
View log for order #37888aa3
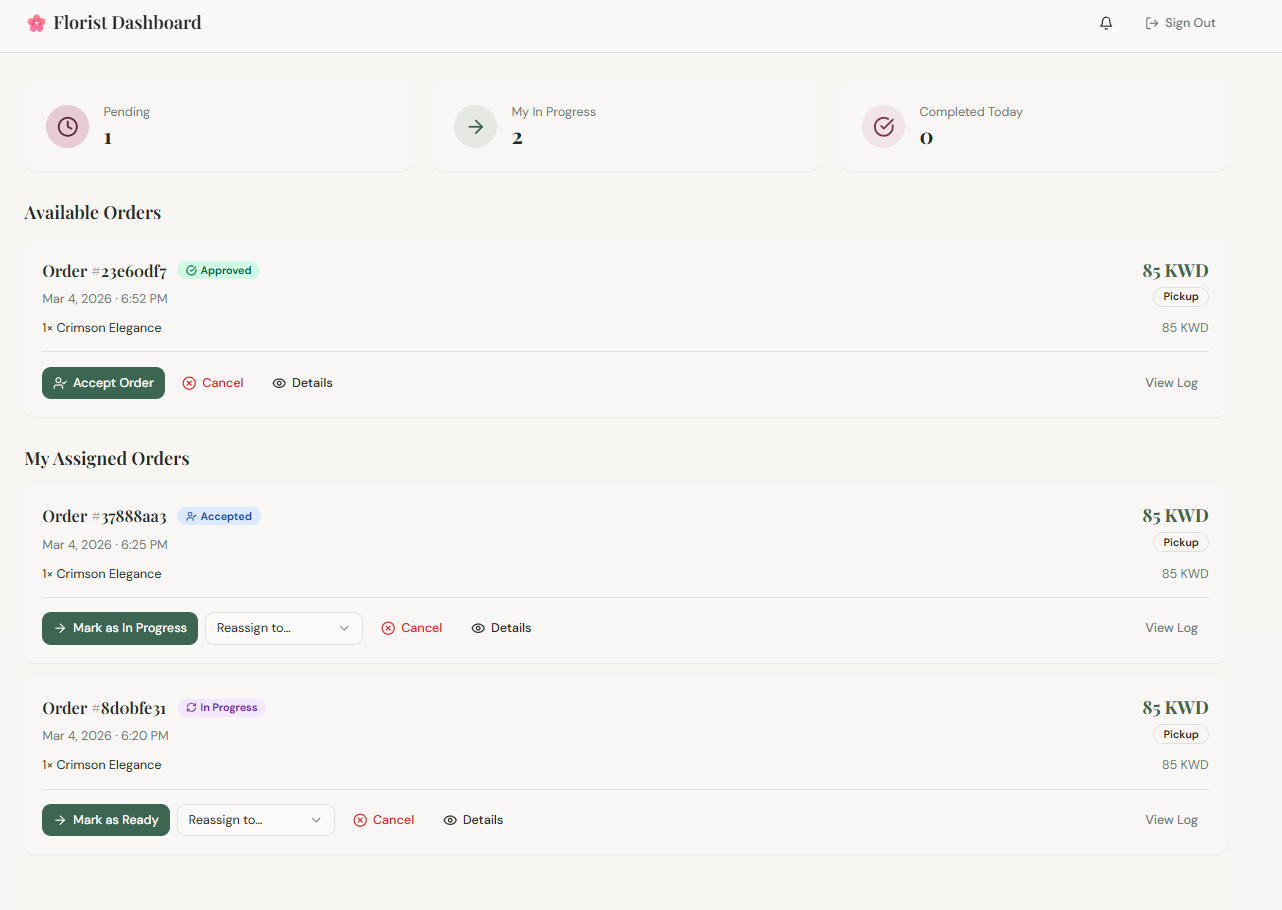coord(1171,628)
